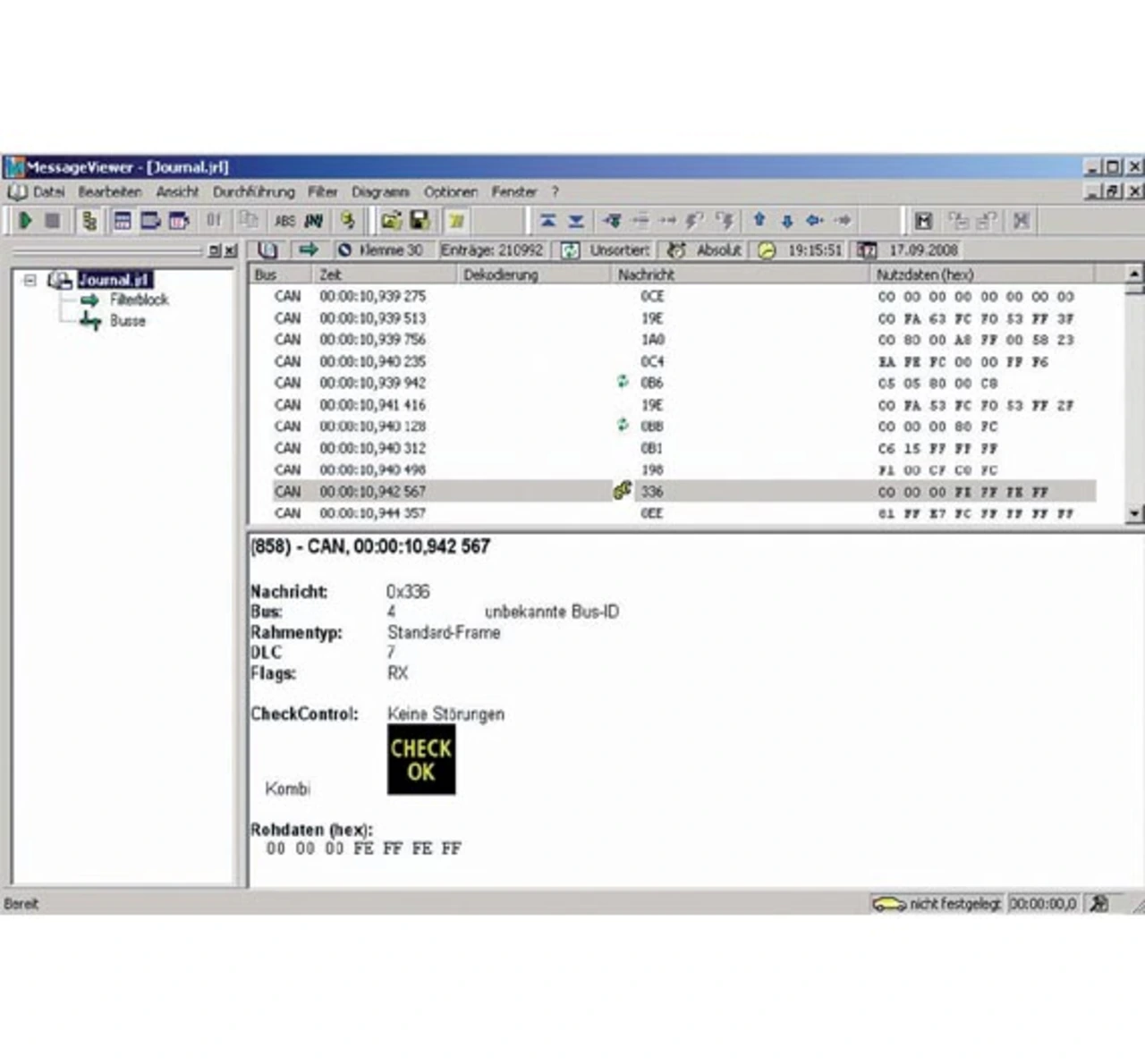Click the save floppy disk icon
The height and width of the screenshot is (1064, 1145).
click(420, 220)
